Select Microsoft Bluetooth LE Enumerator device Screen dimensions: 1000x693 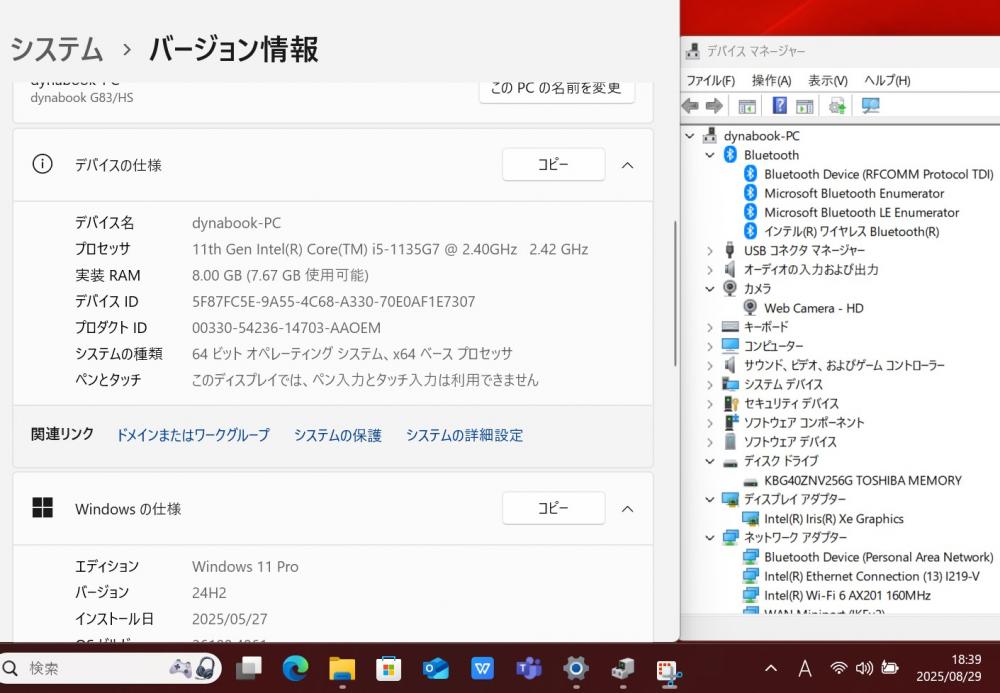click(x=862, y=212)
